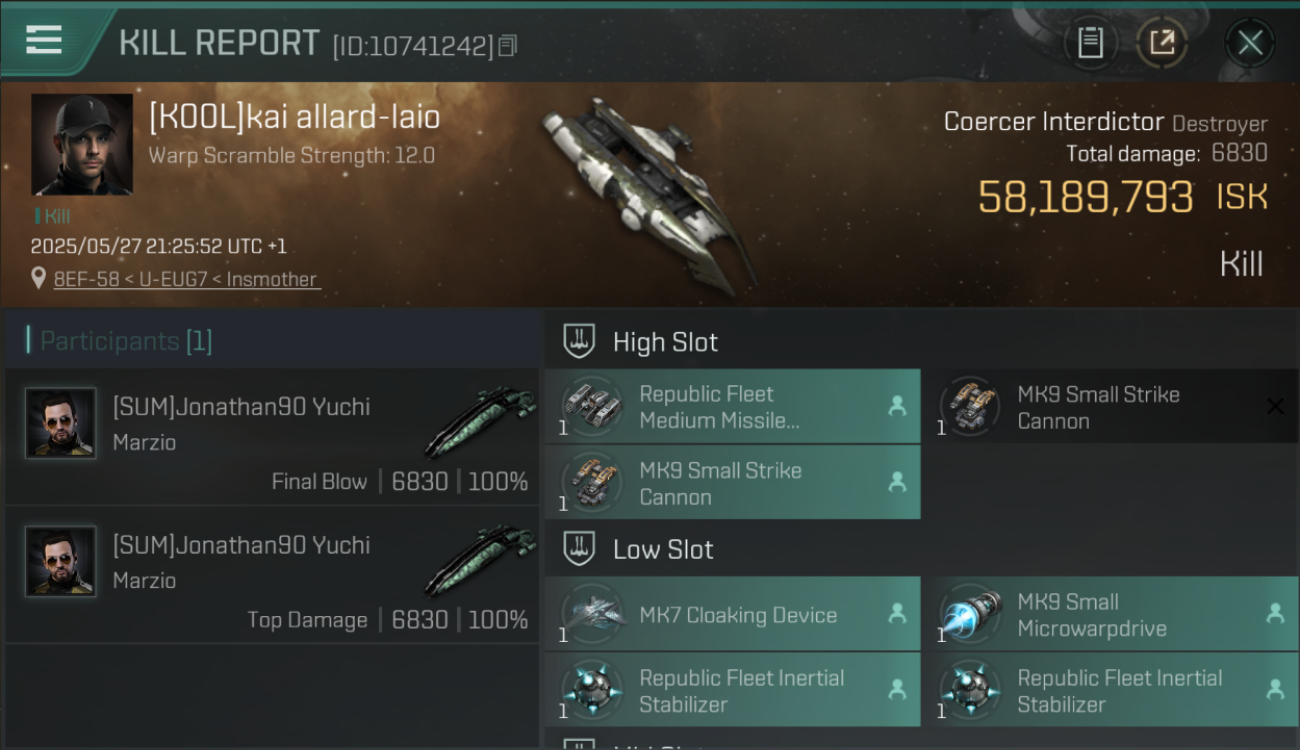Open the 8EF-58 location link

coord(187,279)
